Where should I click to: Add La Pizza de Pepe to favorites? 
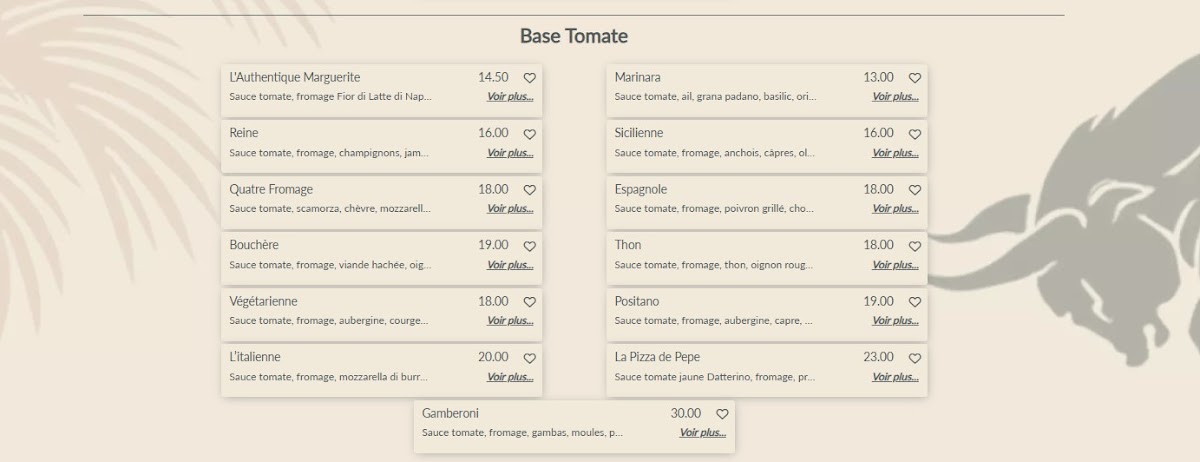click(x=915, y=358)
